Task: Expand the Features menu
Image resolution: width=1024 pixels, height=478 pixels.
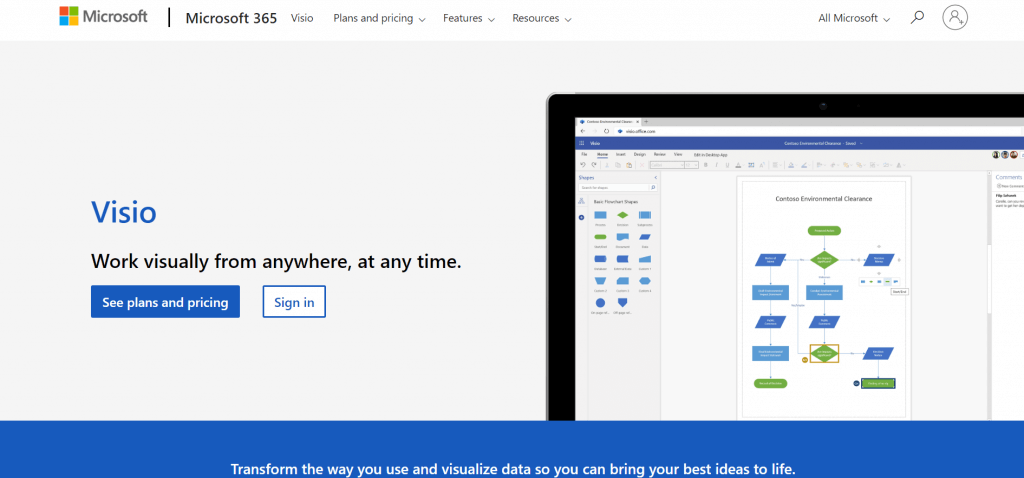Action: click(x=469, y=18)
